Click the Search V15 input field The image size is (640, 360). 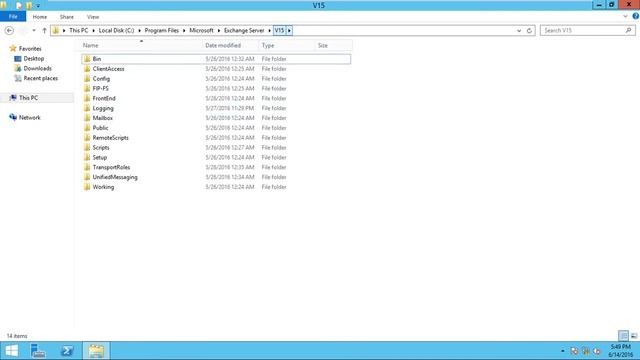(x=582, y=31)
